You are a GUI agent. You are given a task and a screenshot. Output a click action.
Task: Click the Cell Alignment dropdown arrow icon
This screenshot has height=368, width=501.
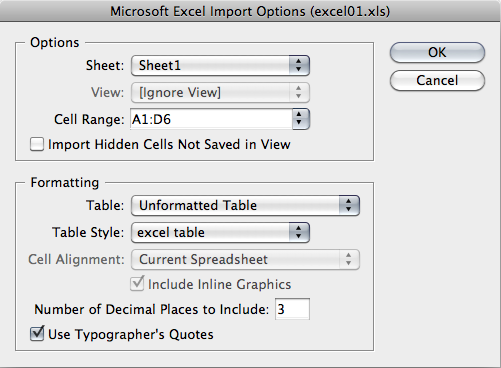[x=349, y=259]
